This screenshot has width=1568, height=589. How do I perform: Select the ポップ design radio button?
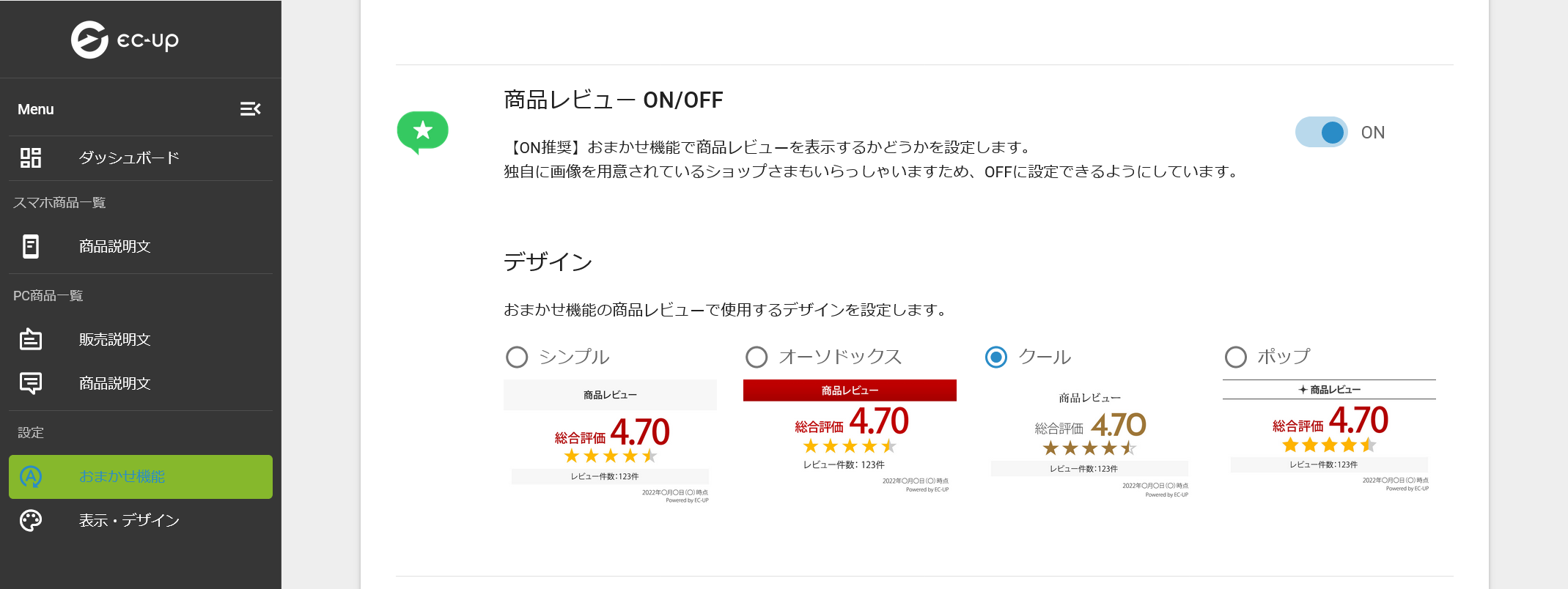pos(1236,357)
